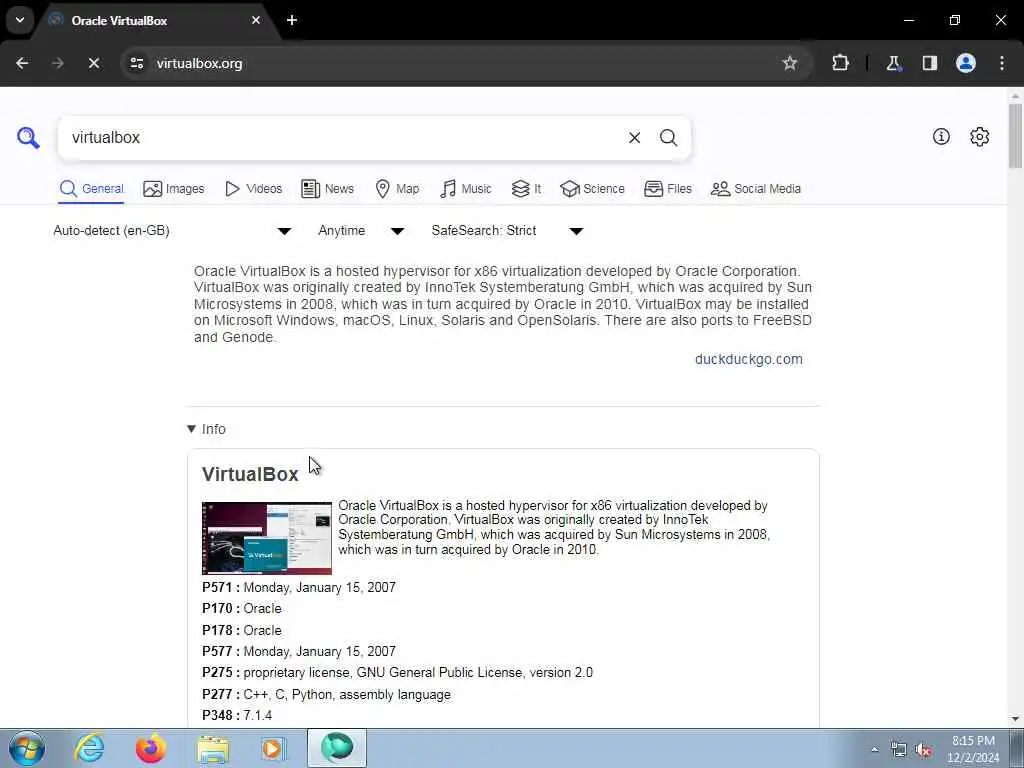1024x768 pixels.
Task: Click the VirtualBox infobox heading
Action: click(250, 474)
